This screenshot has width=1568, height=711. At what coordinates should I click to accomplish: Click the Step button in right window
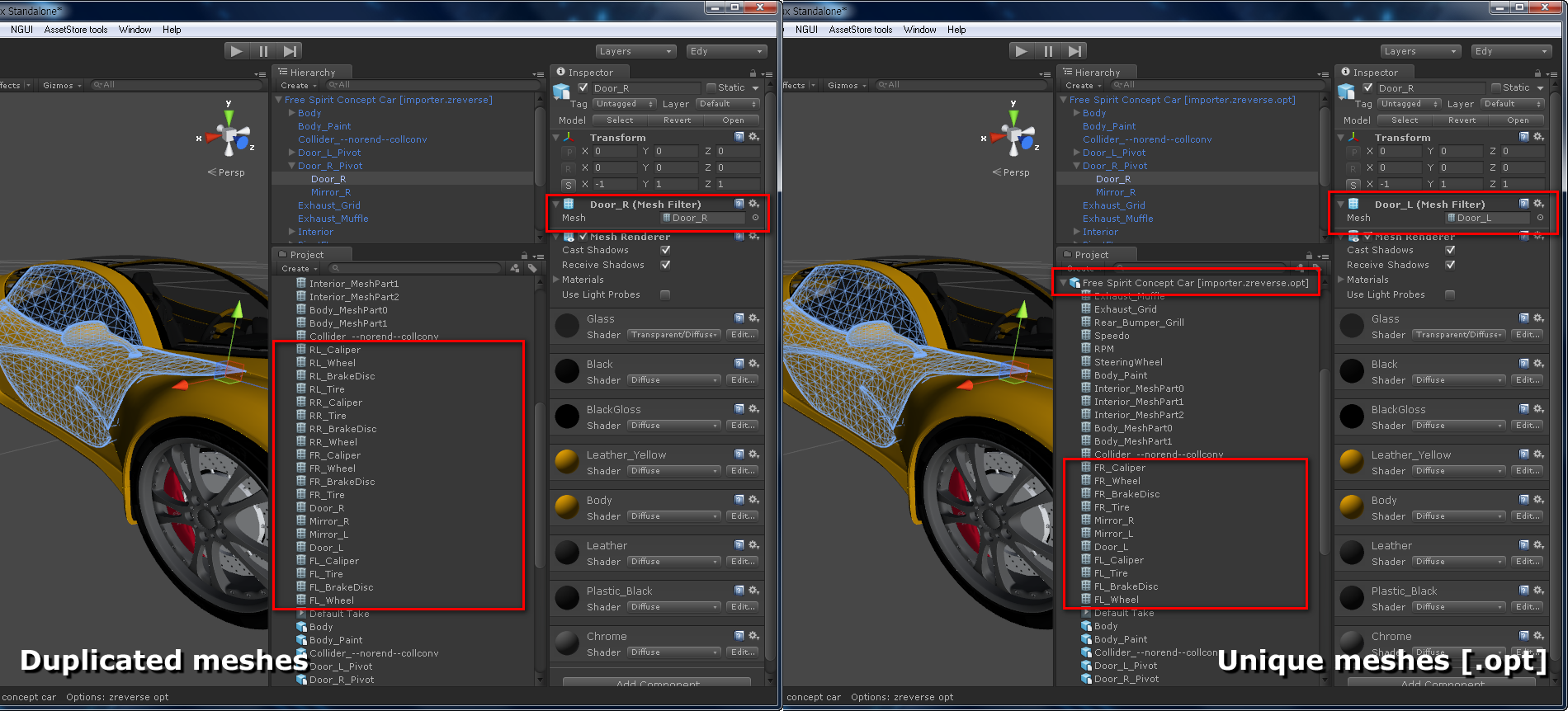(1074, 51)
